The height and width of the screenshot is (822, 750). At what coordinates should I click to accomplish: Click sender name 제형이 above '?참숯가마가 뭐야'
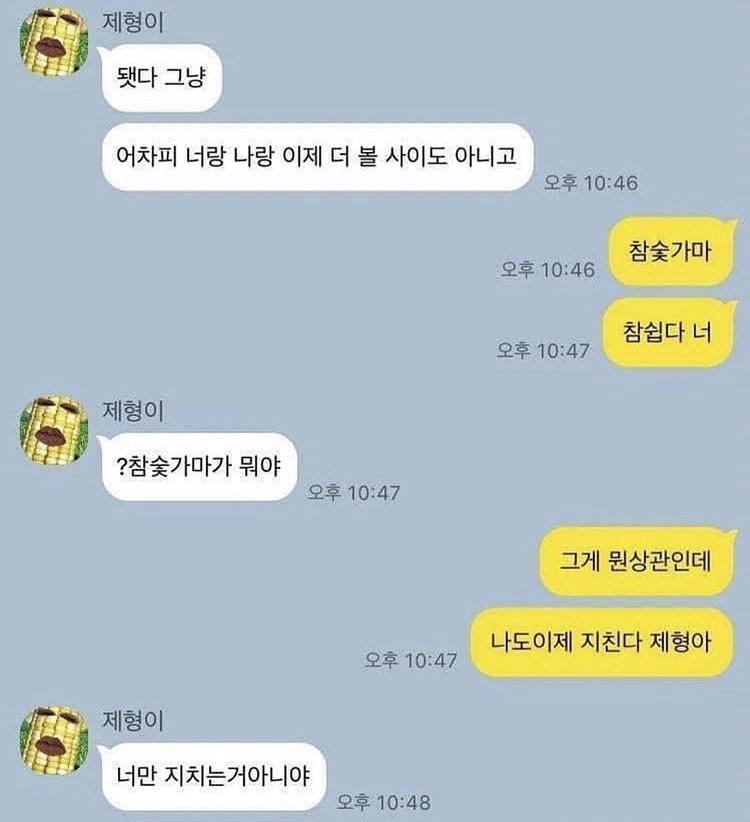[133, 411]
